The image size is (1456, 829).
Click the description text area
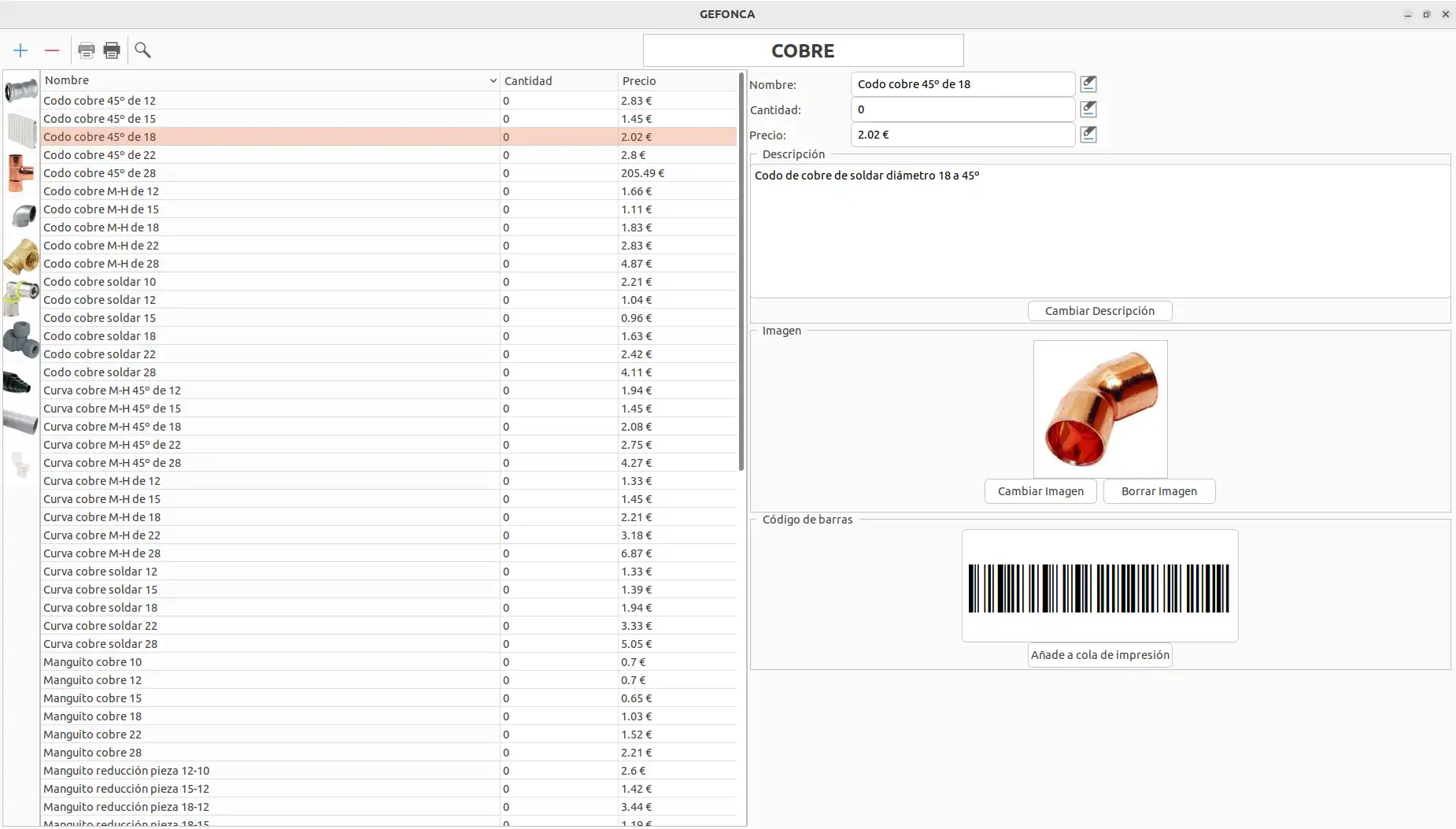(x=1100, y=231)
